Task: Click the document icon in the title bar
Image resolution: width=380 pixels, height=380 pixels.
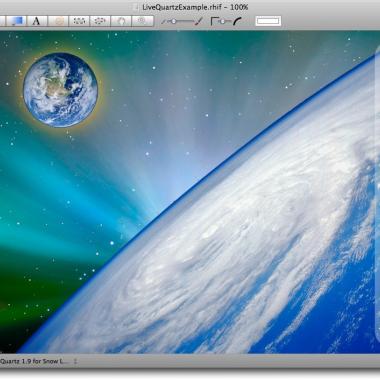Action: pyautogui.click(x=136, y=7)
